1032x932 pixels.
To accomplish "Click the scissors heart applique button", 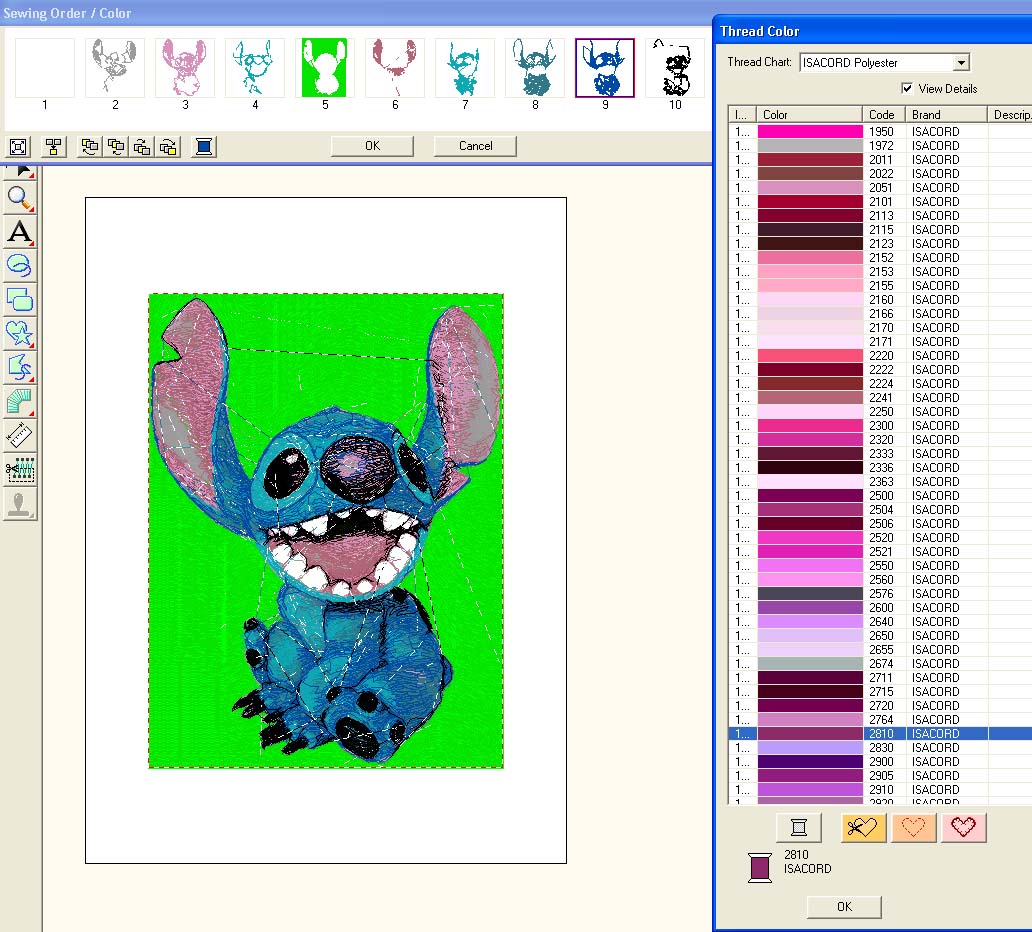I will click(864, 827).
